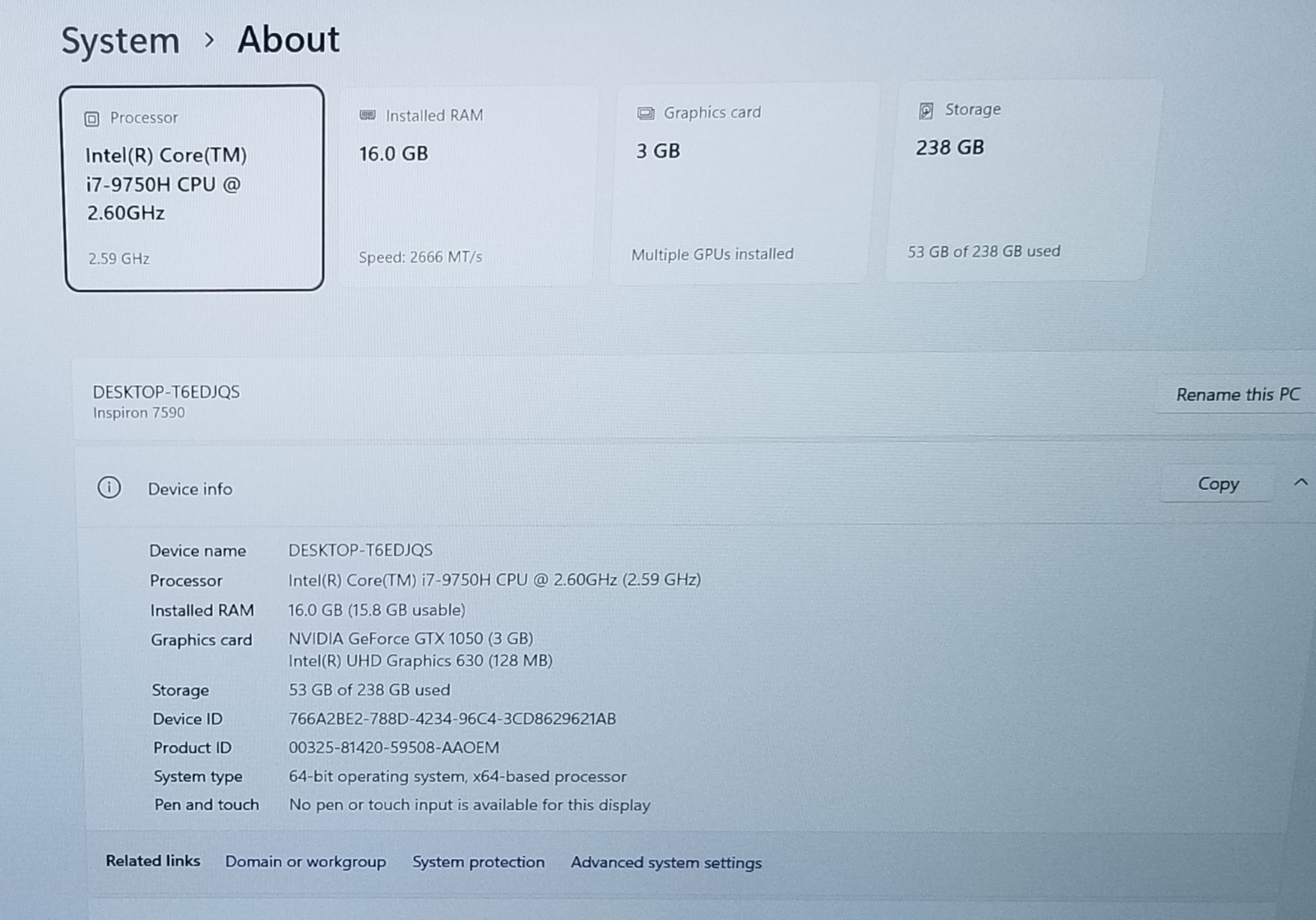Click the Product ID value 00325-81420-59508-AAOEM
Viewport: 1316px width, 920px height.
[394, 747]
